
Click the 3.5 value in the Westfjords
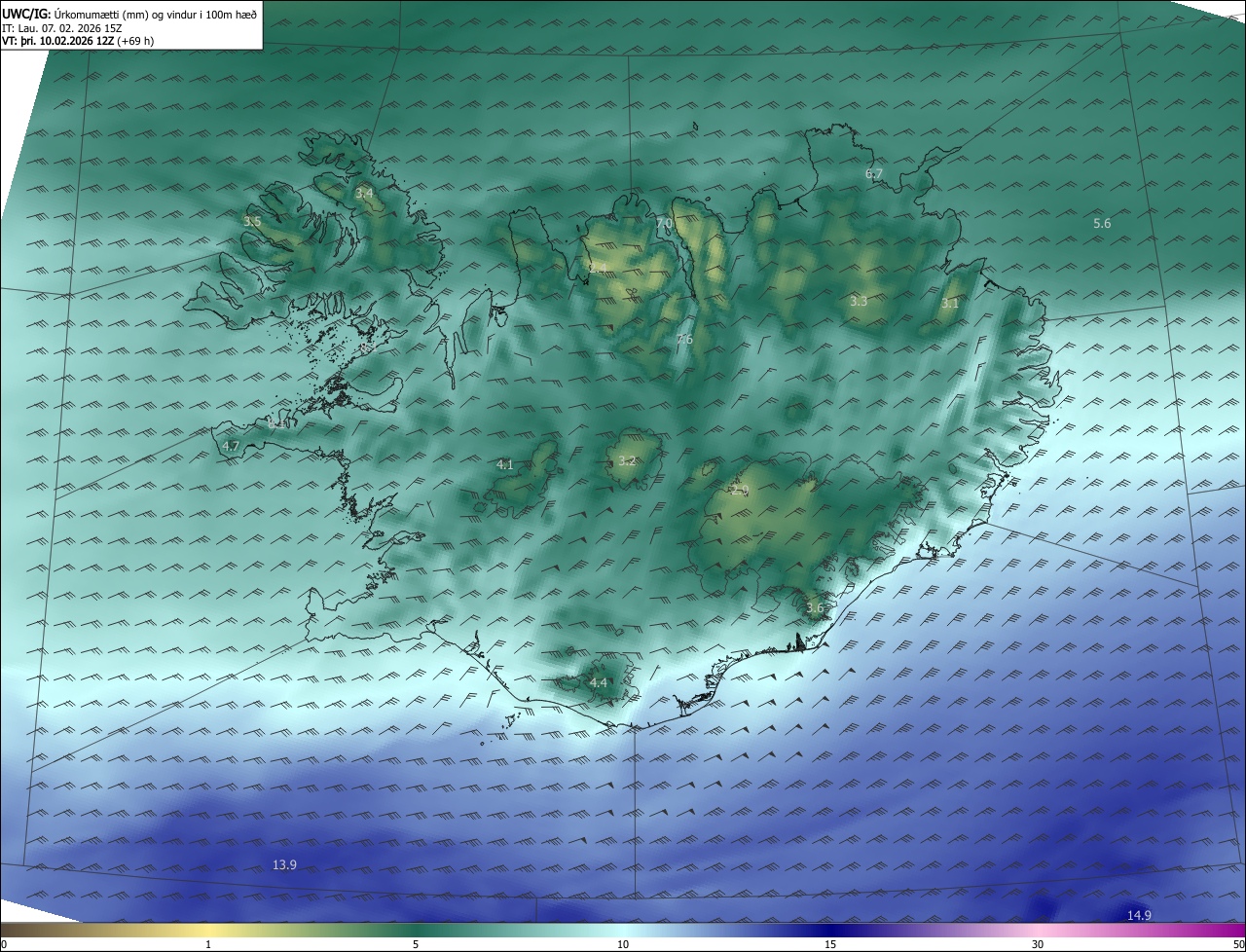coord(252,222)
